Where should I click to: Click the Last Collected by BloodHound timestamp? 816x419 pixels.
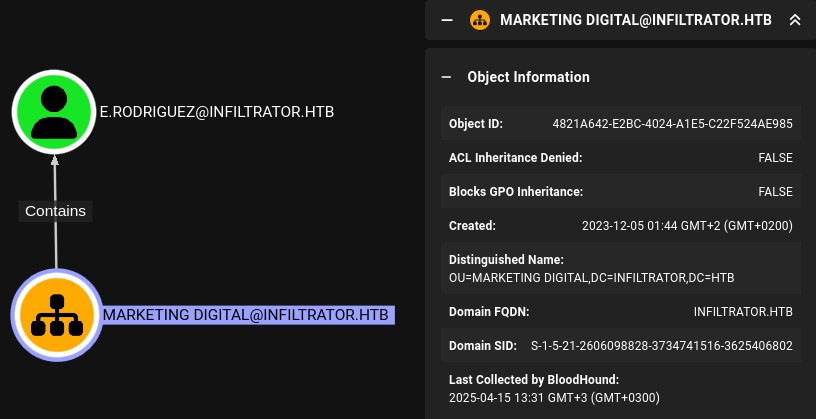click(554, 398)
